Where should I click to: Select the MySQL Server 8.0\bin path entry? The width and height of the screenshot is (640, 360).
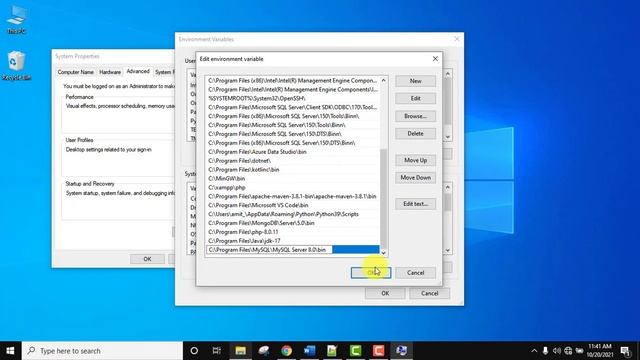[x=293, y=249]
